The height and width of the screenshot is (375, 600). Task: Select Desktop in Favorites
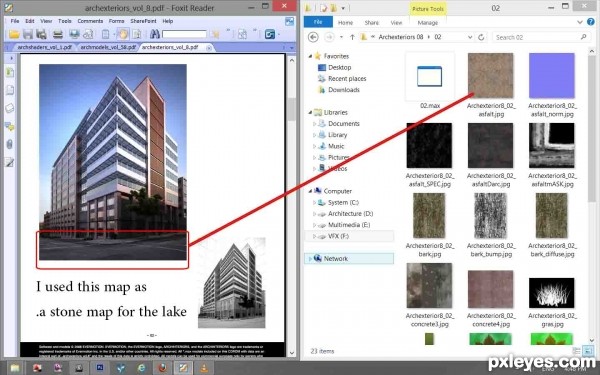[x=339, y=67]
